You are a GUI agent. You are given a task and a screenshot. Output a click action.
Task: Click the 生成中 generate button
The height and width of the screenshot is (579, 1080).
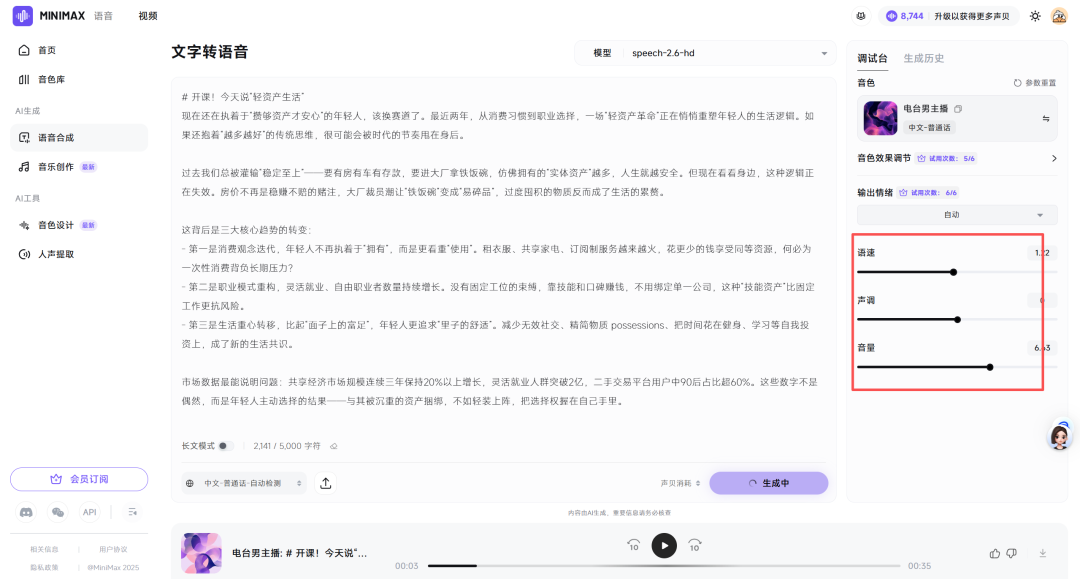(x=769, y=483)
